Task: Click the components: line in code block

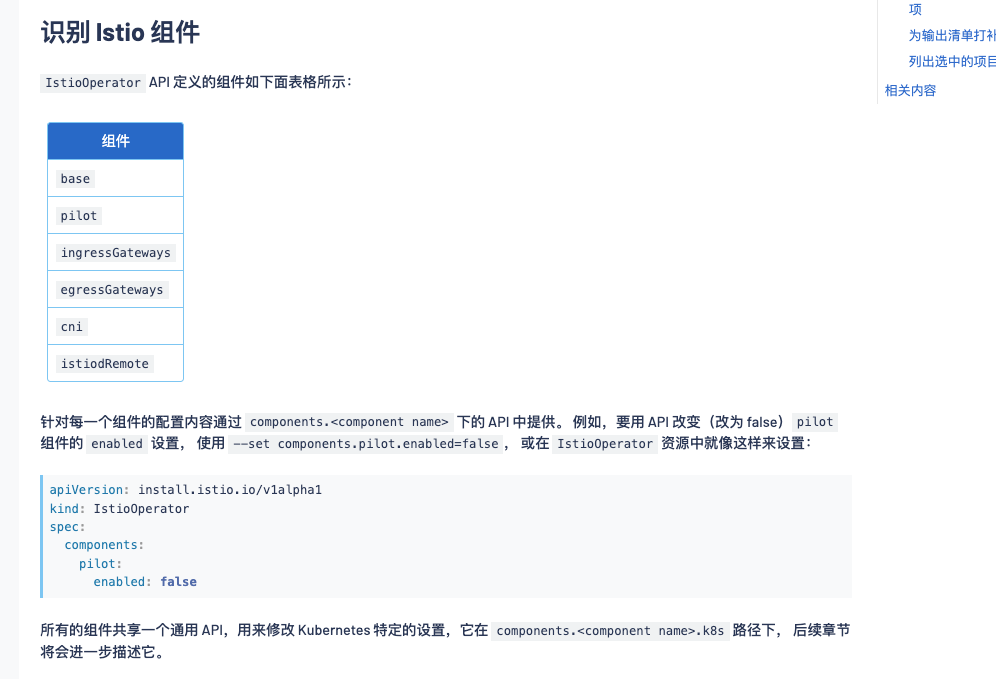Action: [x=104, y=545]
